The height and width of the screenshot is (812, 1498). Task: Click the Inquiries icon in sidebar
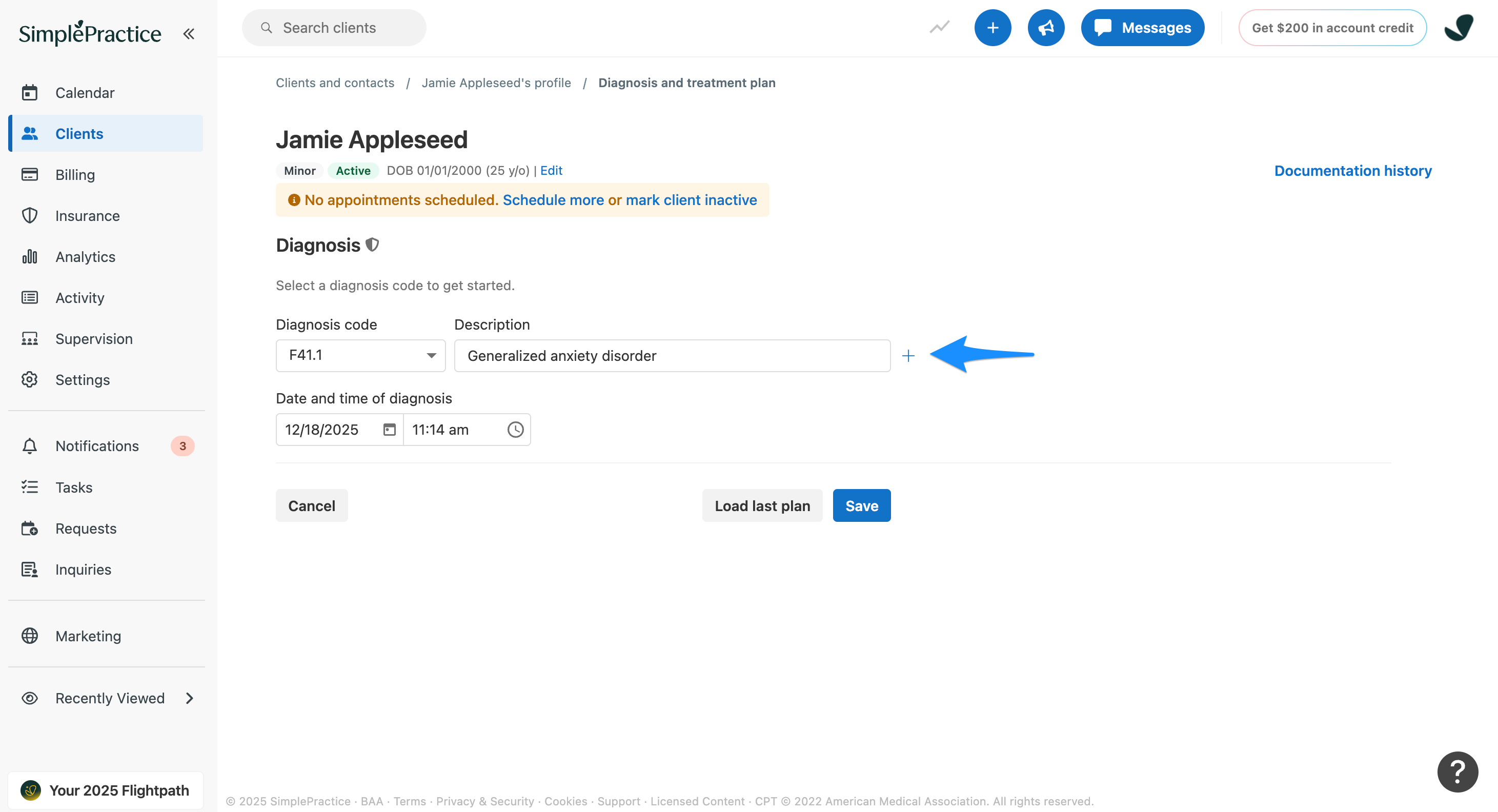pyautogui.click(x=30, y=569)
